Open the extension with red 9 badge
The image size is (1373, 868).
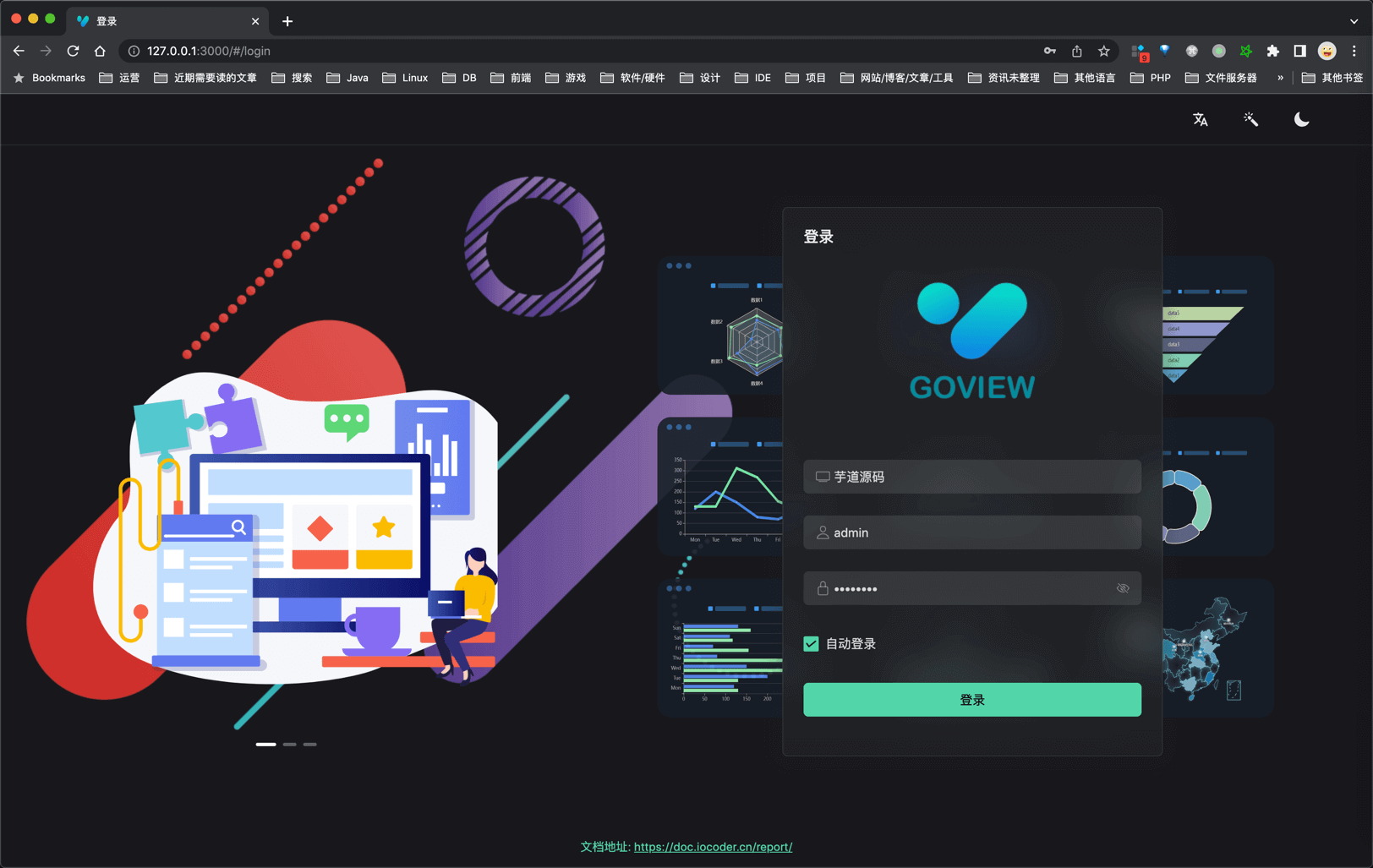(x=1139, y=52)
